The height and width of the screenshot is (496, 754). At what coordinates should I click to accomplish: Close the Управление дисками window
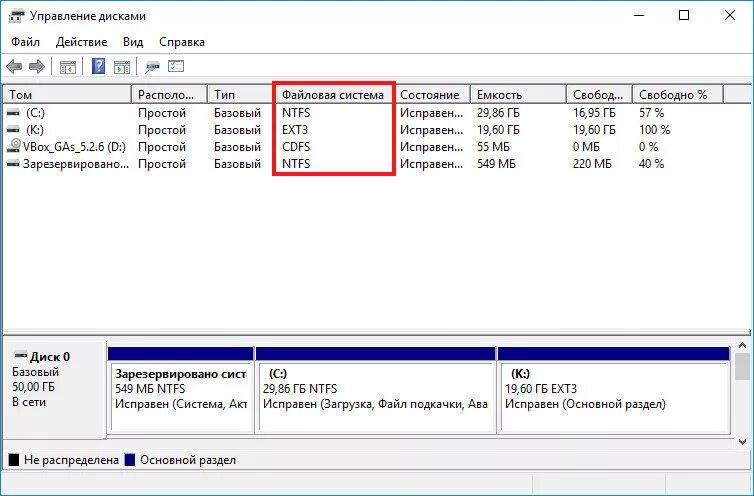[x=729, y=15]
